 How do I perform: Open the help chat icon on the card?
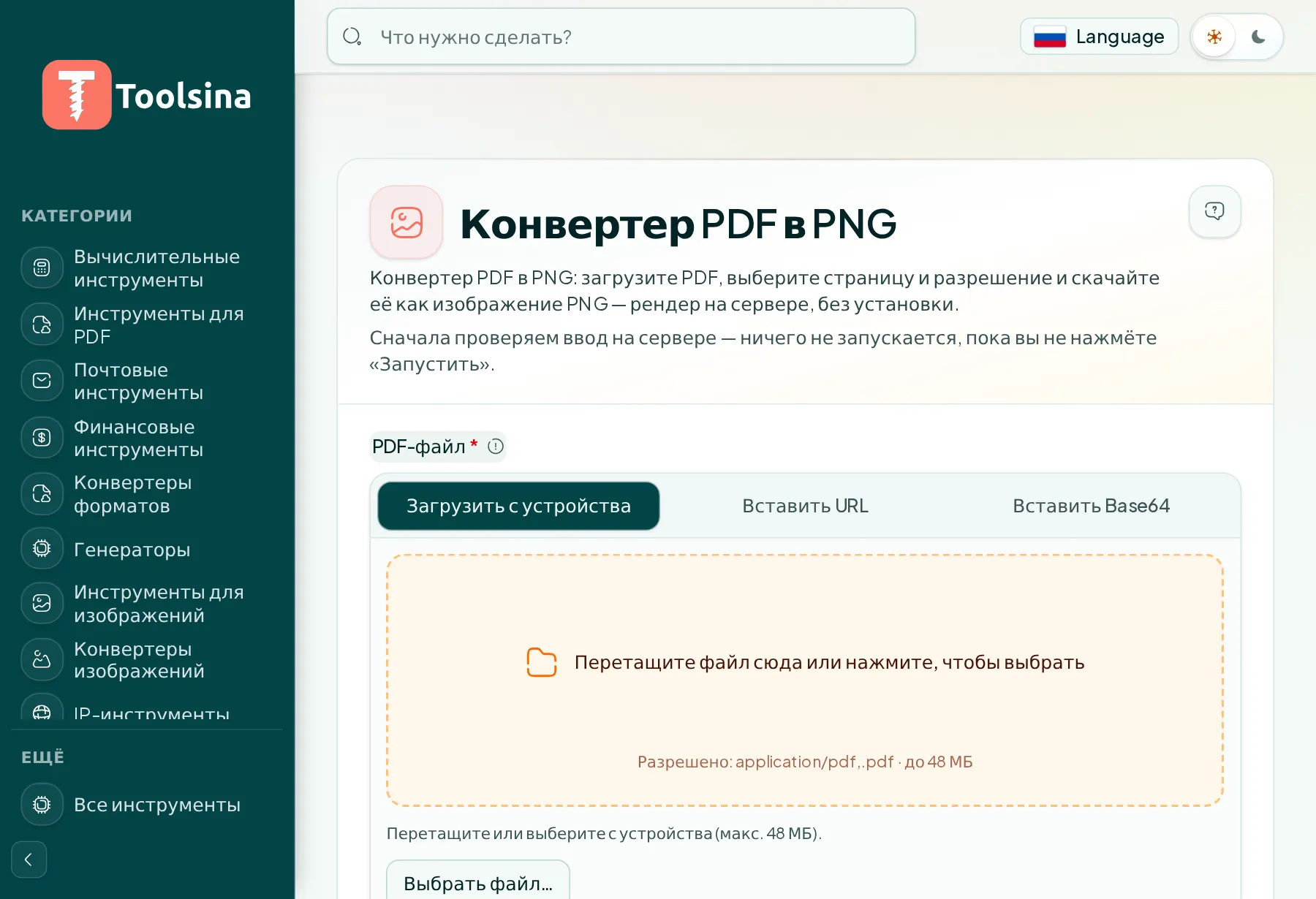[1214, 211]
